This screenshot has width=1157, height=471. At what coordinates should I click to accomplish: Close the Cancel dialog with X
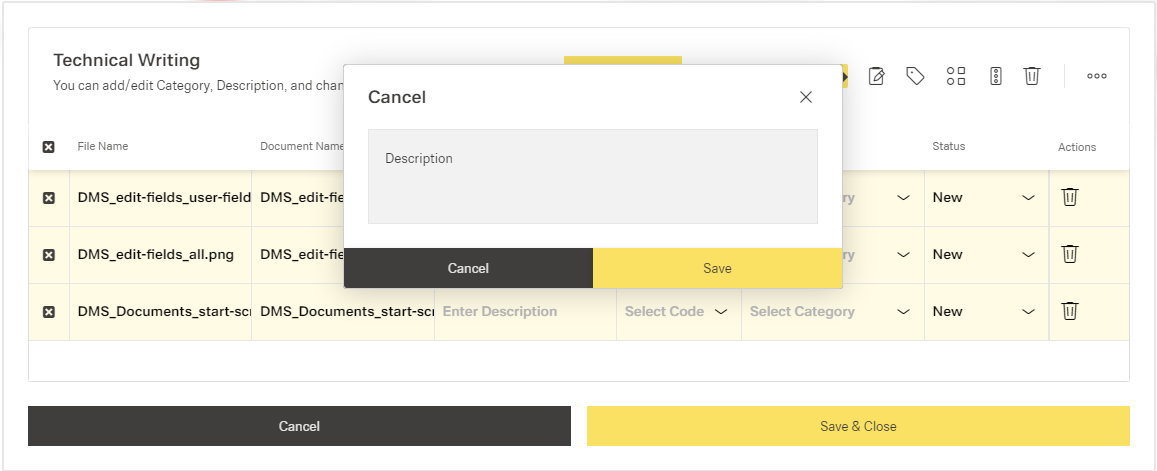(806, 97)
